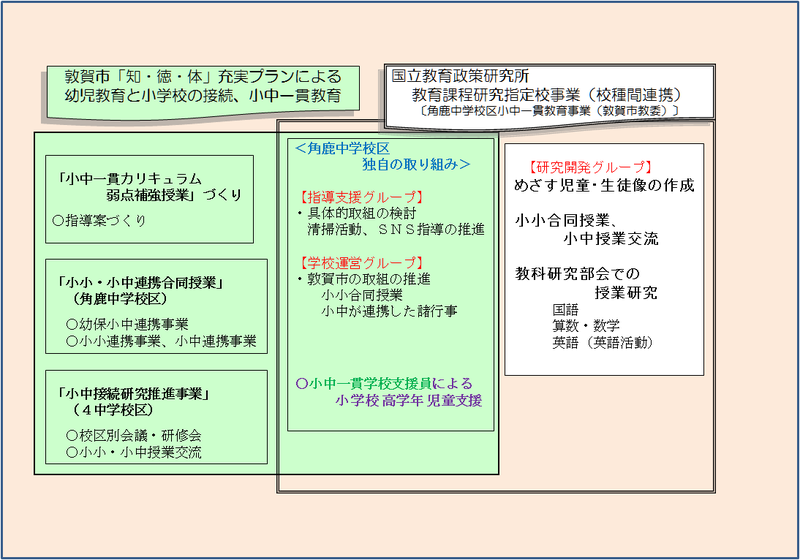
Task: Click the 敦賀市「知・徳・体」充実プラン title box
Action: pos(201,87)
